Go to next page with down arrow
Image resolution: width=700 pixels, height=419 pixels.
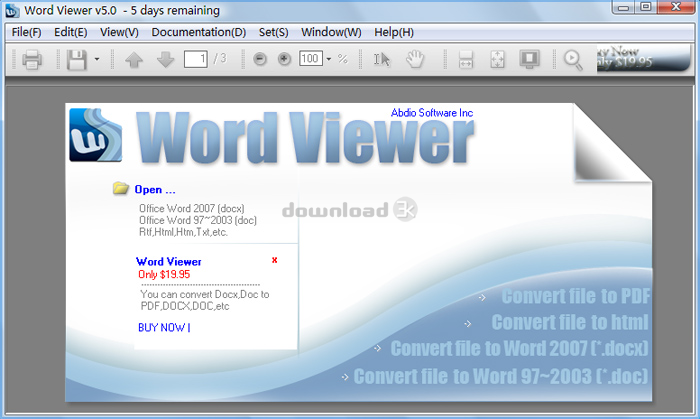(166, 59)
